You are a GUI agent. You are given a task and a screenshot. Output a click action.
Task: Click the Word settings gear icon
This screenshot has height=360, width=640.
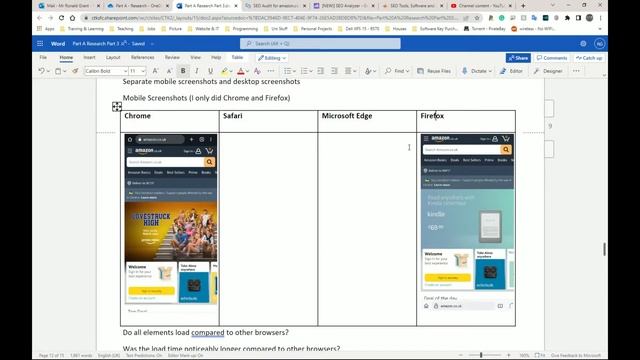click(583, 44)
